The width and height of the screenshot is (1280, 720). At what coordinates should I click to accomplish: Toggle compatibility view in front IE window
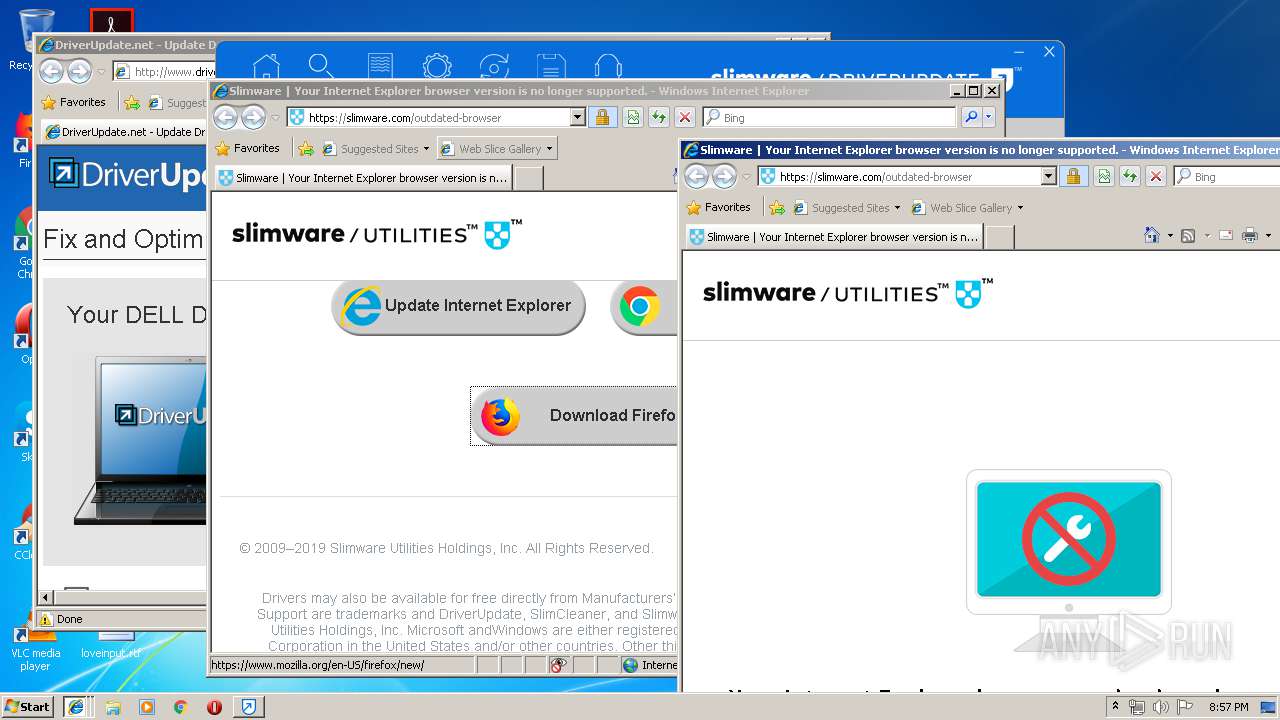1104,176
